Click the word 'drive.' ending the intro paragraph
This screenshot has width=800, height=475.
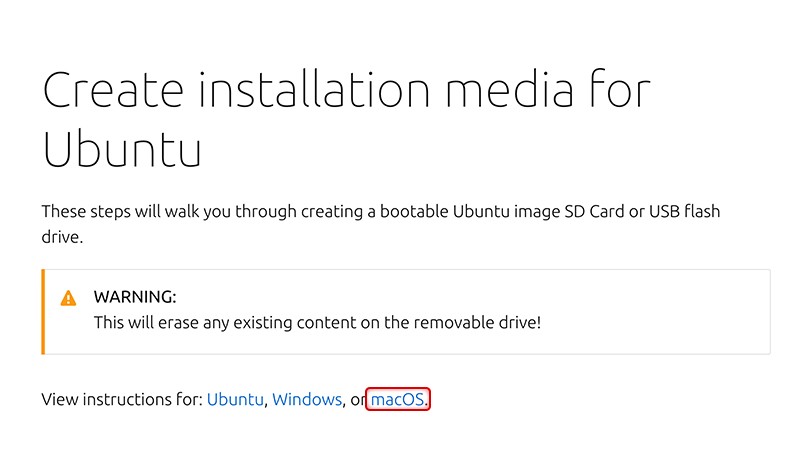click(62, 237)
